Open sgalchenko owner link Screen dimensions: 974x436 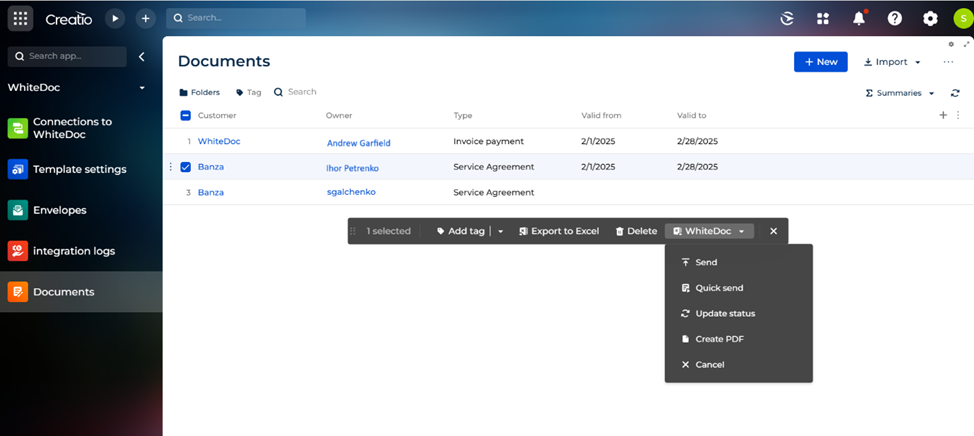(351, 192)
